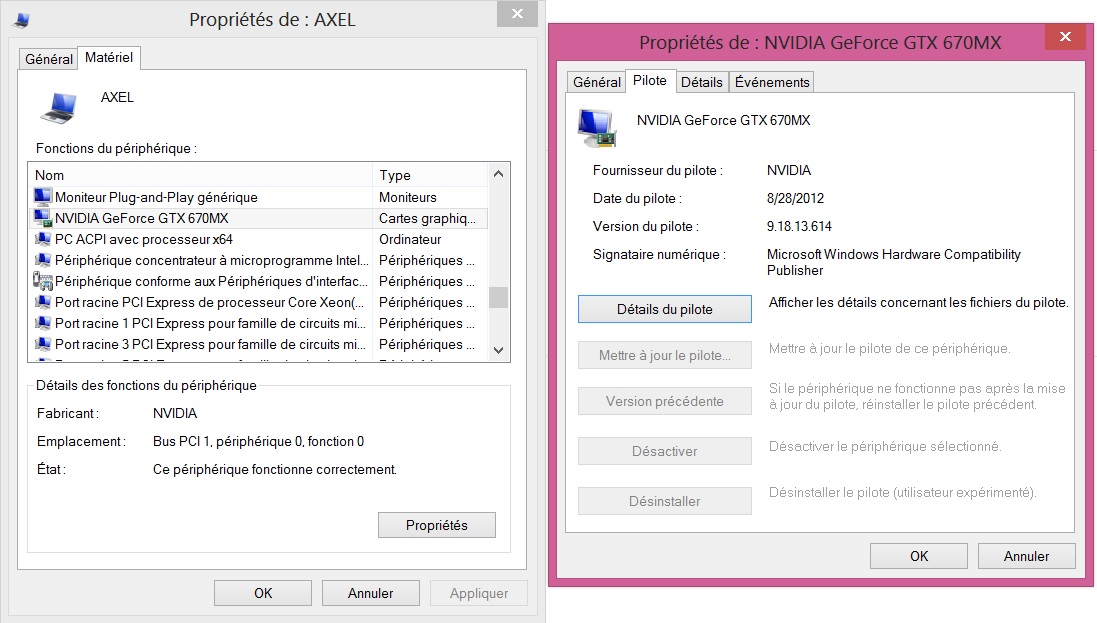Click the Ordinateur type cell
The image size is (1097, 623).
tap(410, 239)
